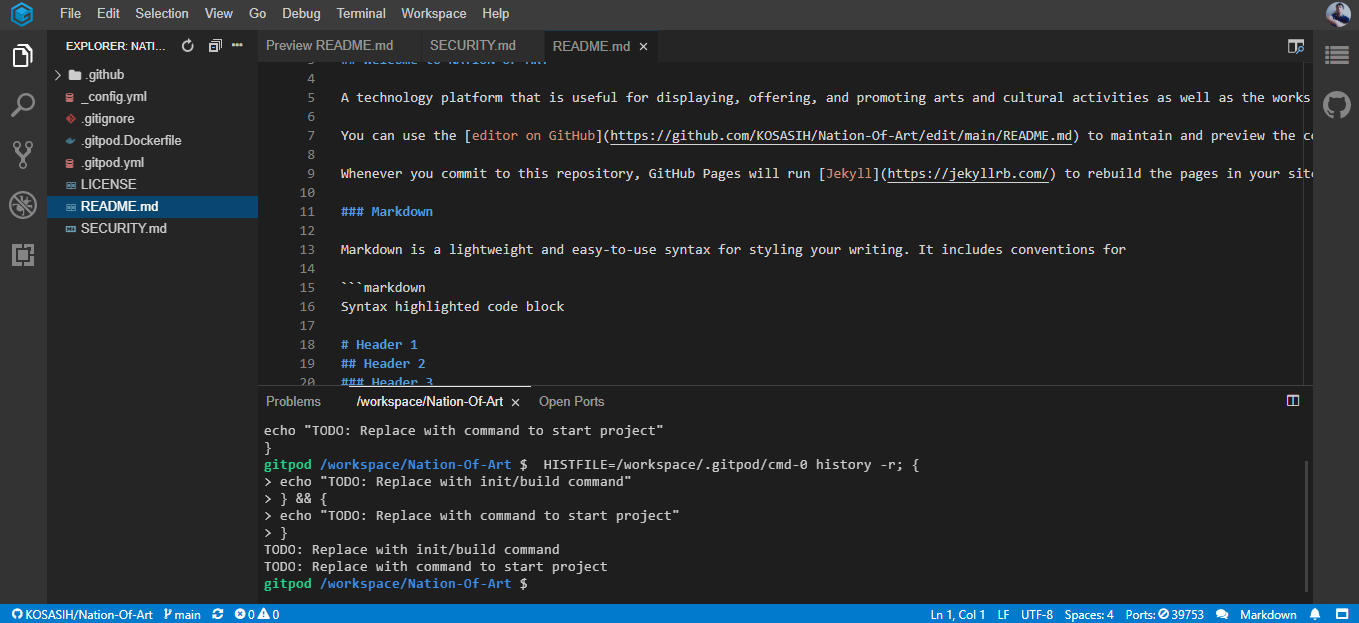This screenshot has width=1359, height=623.
Task: Switch to SECURITY.md editor tab
Action: click(x=473, y=46)
